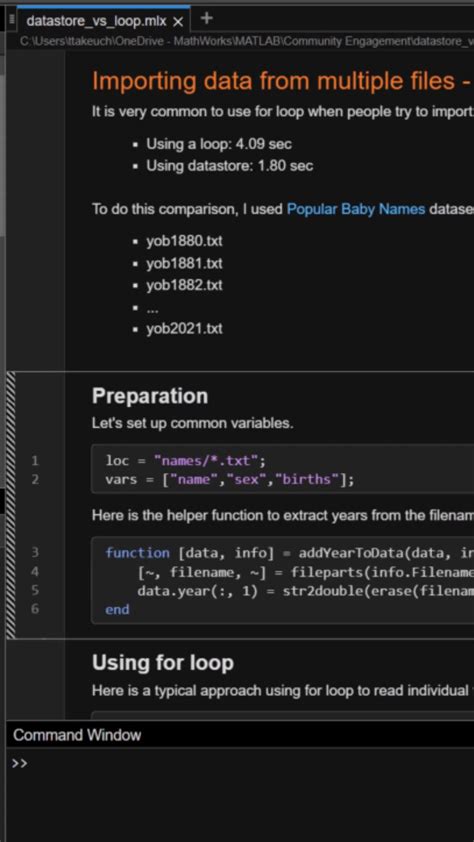This screenshot has height=842, width=474.
Task: Open the Popular Baby Names link
Action: pyautogui.click(x=356, y=209)
